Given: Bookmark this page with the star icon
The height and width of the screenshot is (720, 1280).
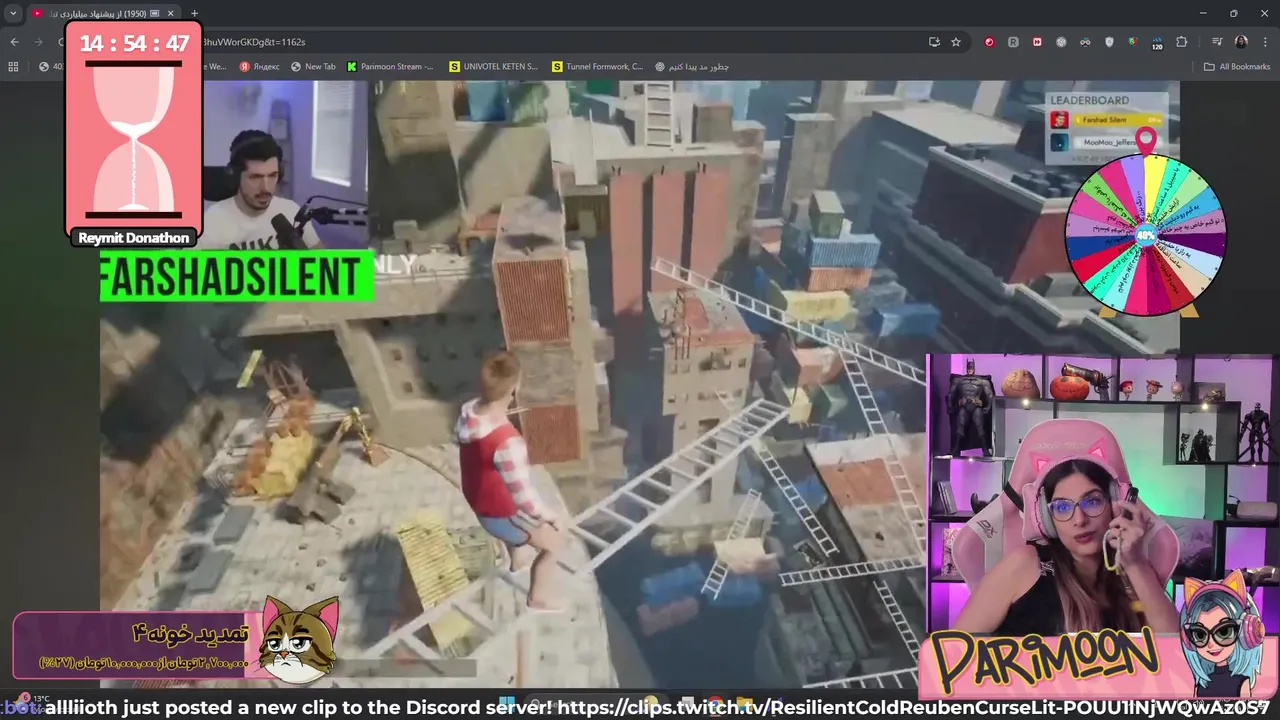Looking at the screenshot, I should tap(956, 42).
